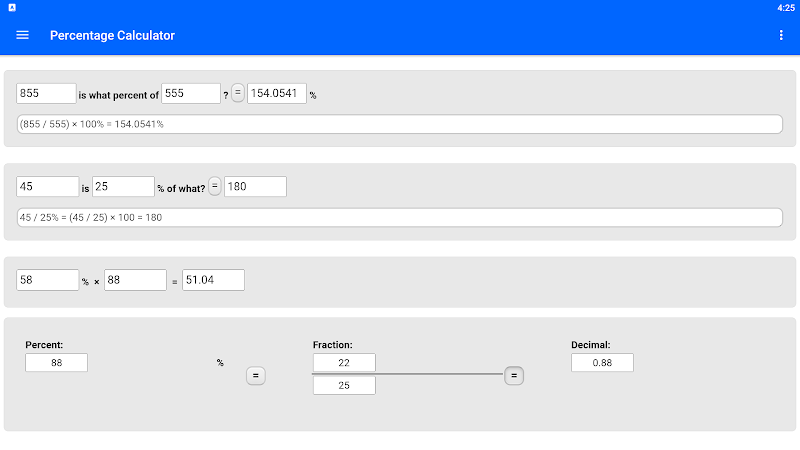Screen dimensions: 800x450
Task: Select the Percent field containing 88
Action: tap(56, 363)
